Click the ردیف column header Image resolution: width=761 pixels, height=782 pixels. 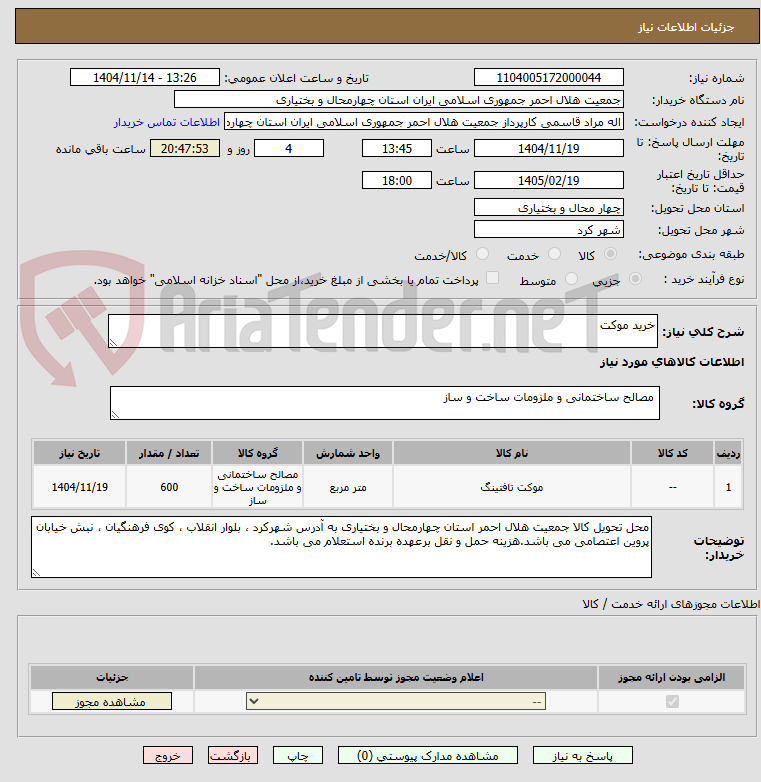point(728,453)
